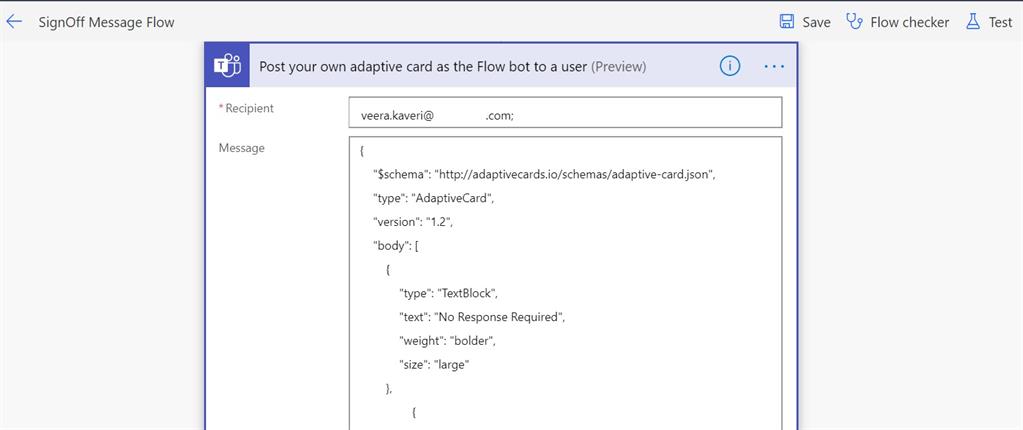Click inside the Message JSON field
Viewport: 1023px width, 430px height.
point(565,283)
